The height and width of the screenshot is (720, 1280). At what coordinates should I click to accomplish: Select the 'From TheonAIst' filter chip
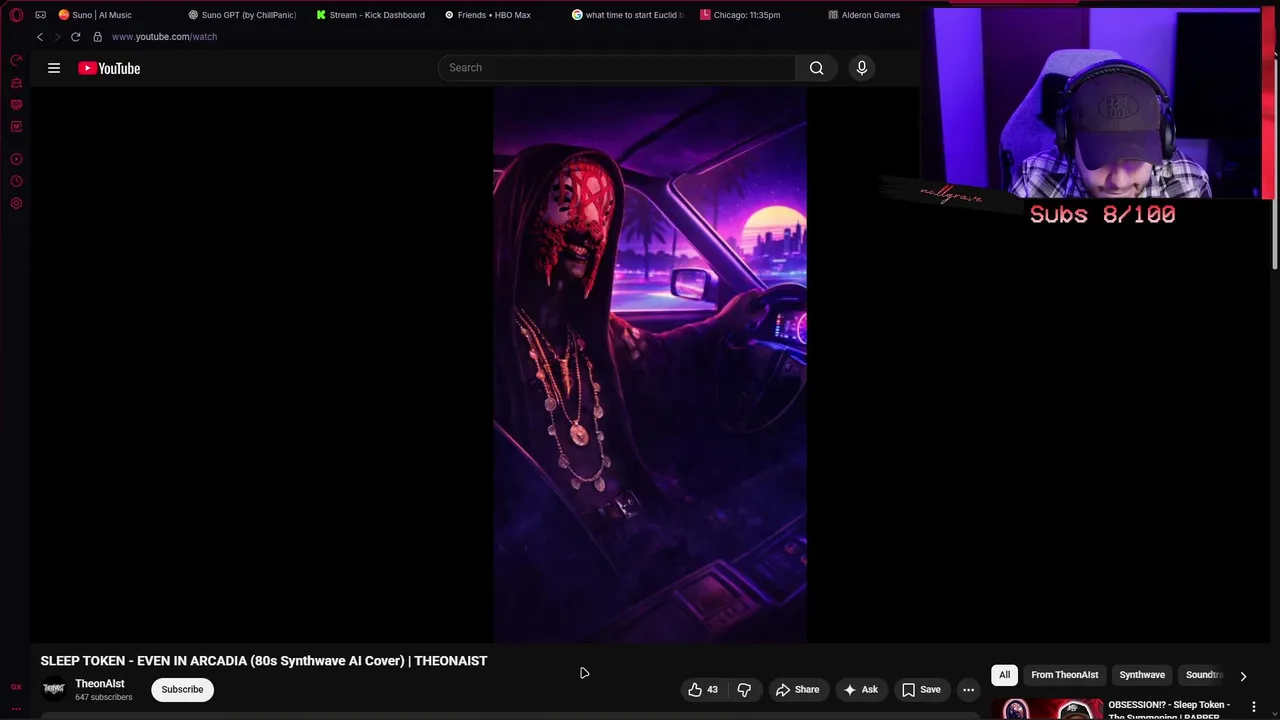click(x=1064, y=675)
